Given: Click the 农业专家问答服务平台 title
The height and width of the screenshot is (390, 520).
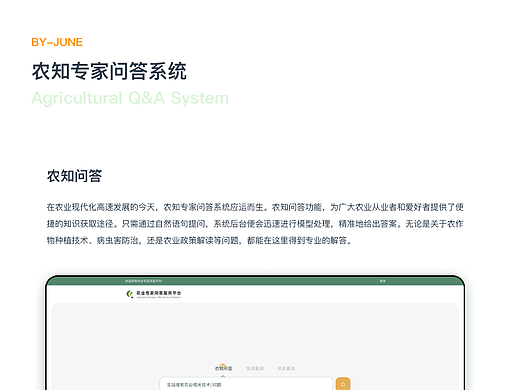Looking at the screenshot, I should (x=159, y=293).
